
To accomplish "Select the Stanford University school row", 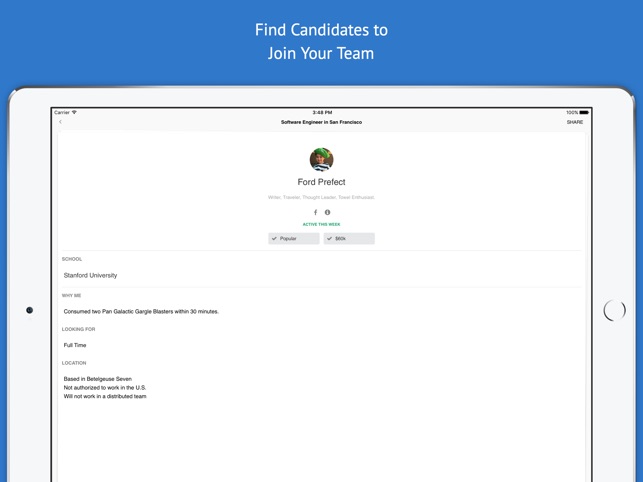I will click(x=90, y=275).
